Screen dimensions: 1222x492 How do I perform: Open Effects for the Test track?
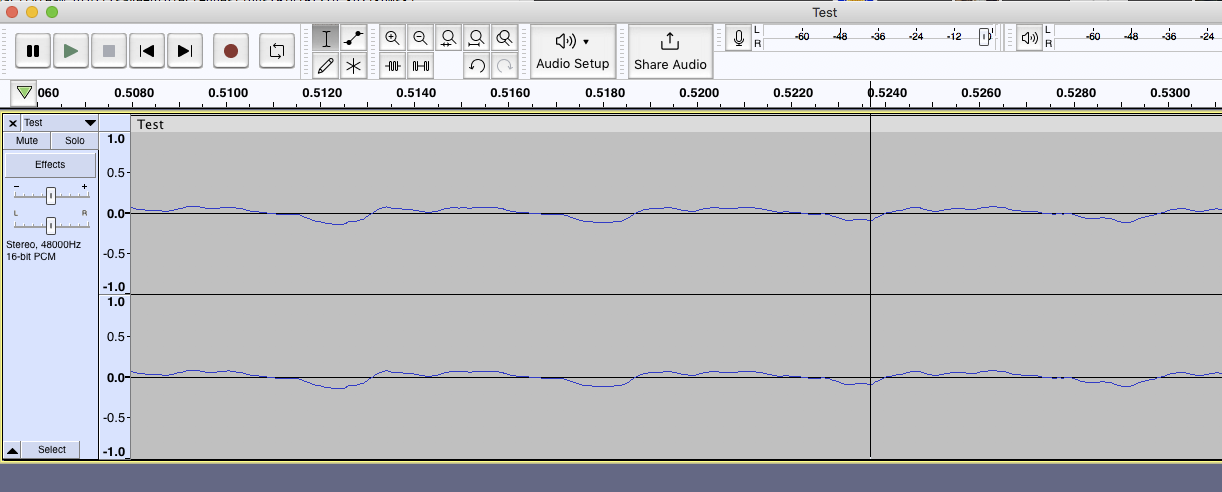[x=50, y=164]
